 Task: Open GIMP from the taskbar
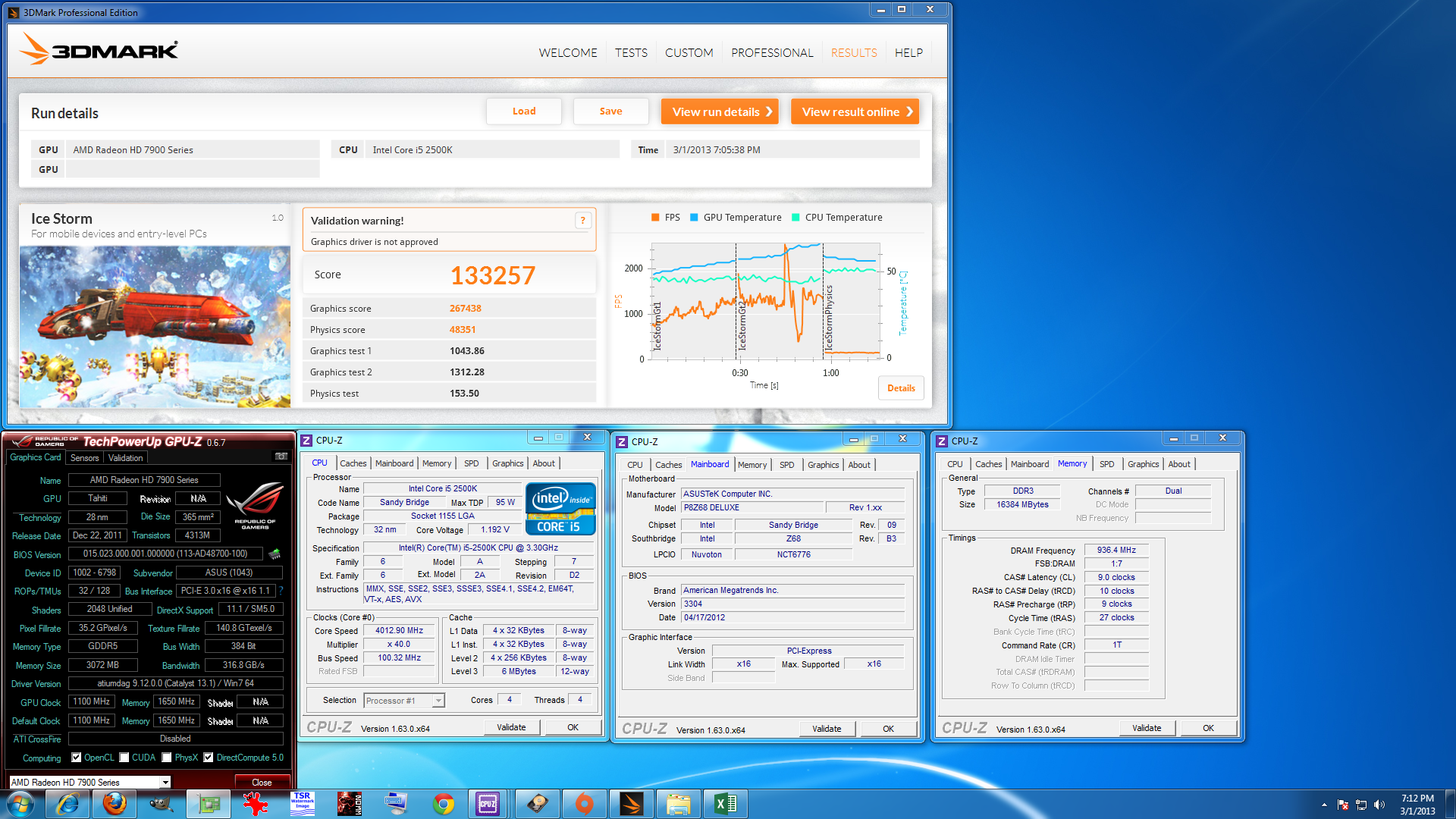(161, 804)
